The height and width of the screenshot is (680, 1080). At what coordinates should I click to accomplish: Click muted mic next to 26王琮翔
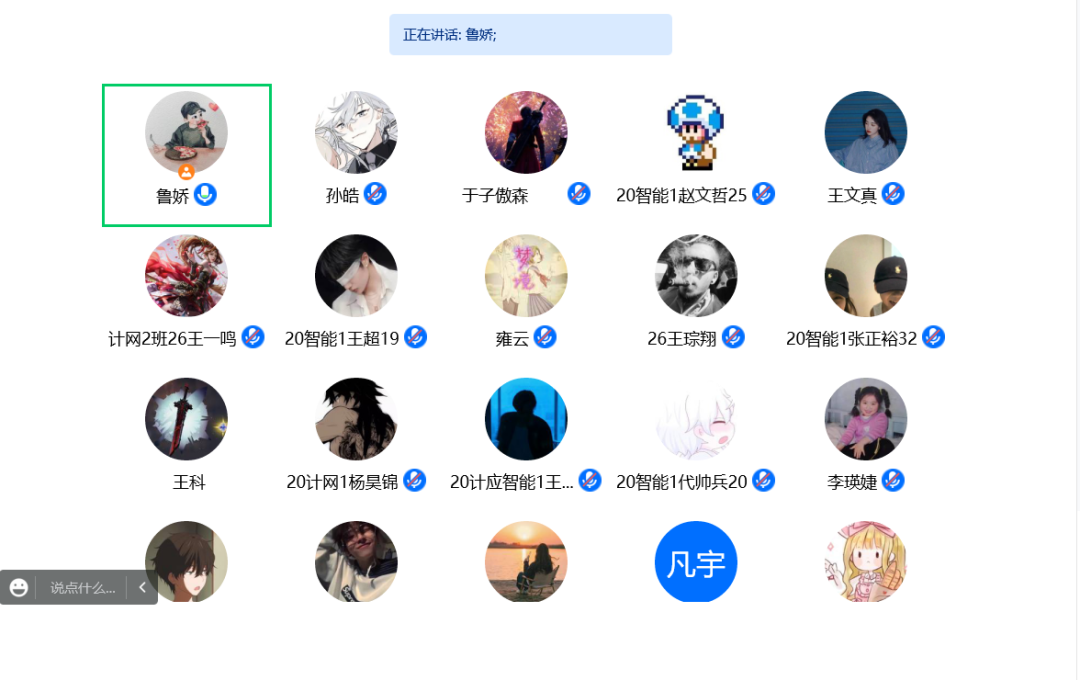pyautogui.click(x=733, y=338)
